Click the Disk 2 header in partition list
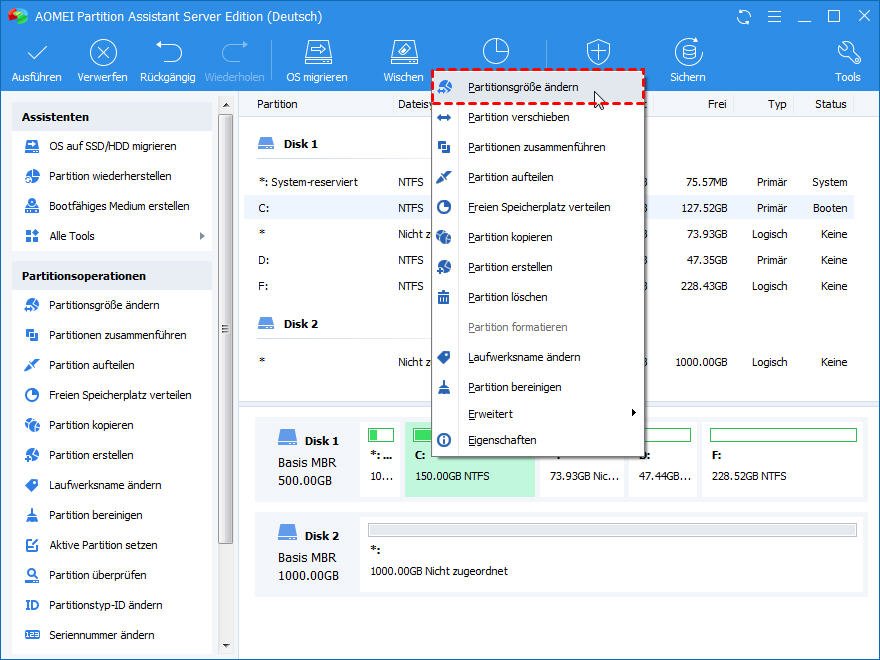Image resolution: width=880 pixels, height=660 pixels. tap(288, 324)
